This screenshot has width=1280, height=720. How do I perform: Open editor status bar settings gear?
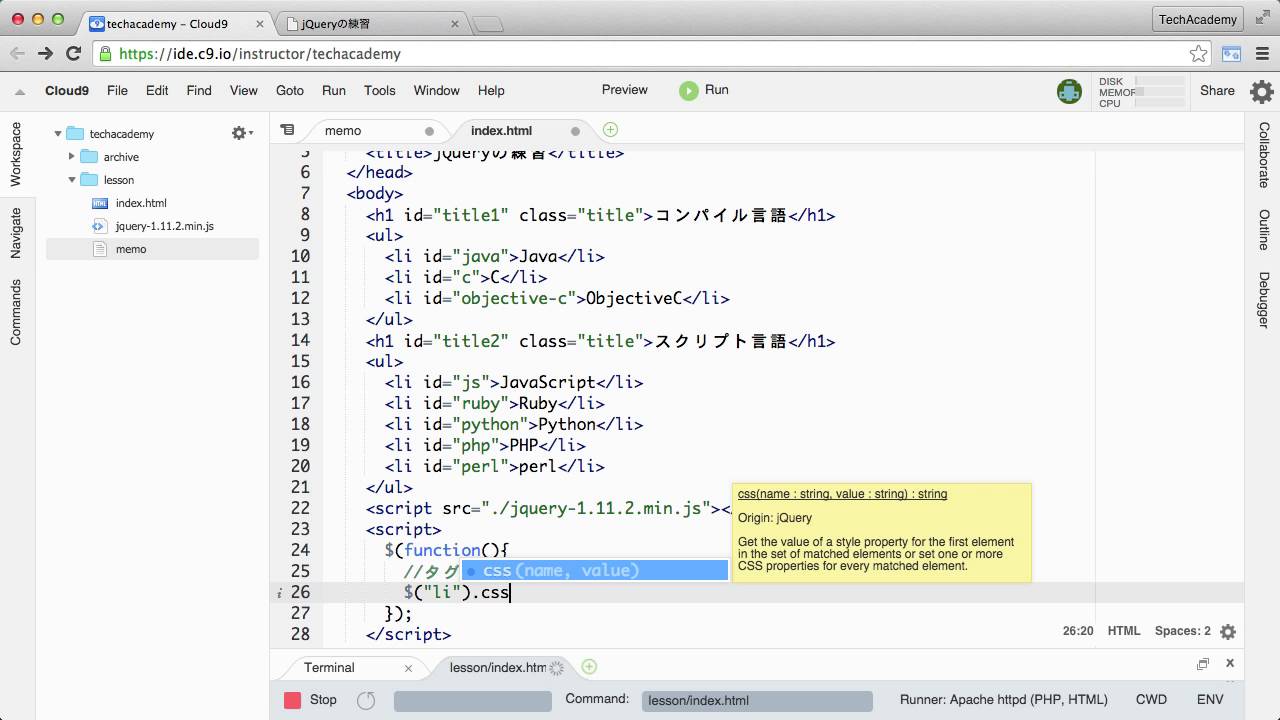1228,632
